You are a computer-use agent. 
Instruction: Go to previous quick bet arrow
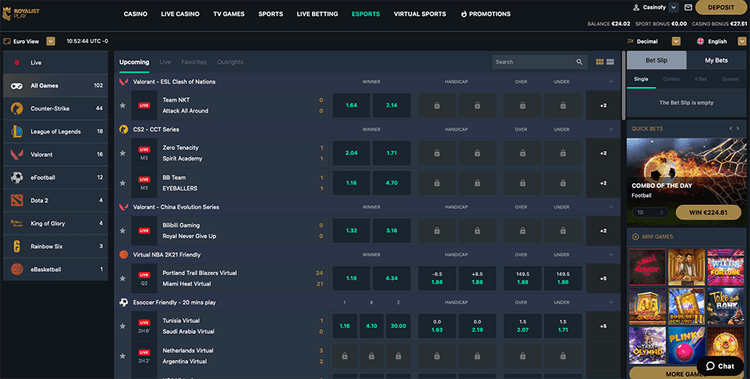click(x=730, y=129)
